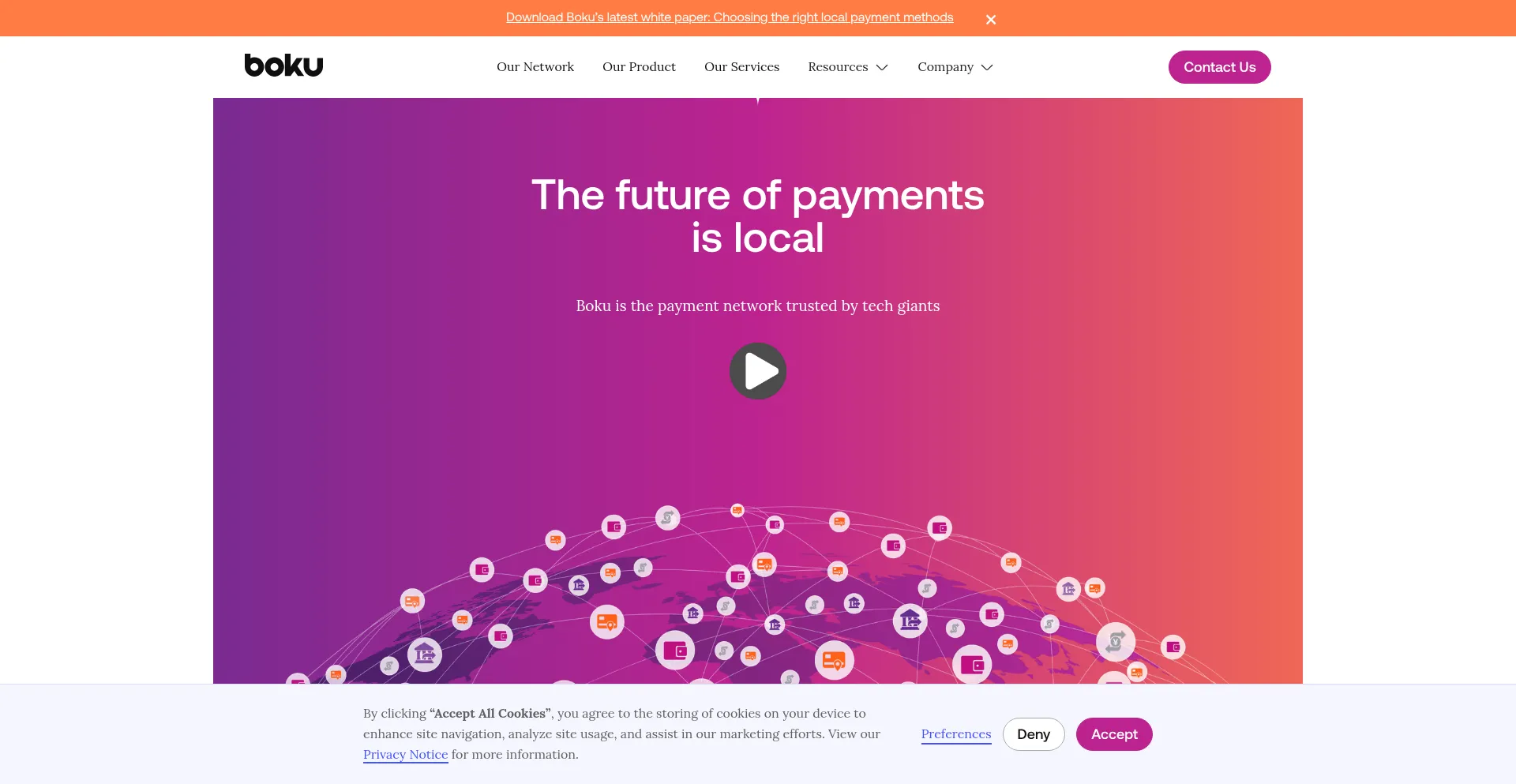Click the dollar coin icon at the globe's top
The image size is (1516, 784).
coord(668,518)
